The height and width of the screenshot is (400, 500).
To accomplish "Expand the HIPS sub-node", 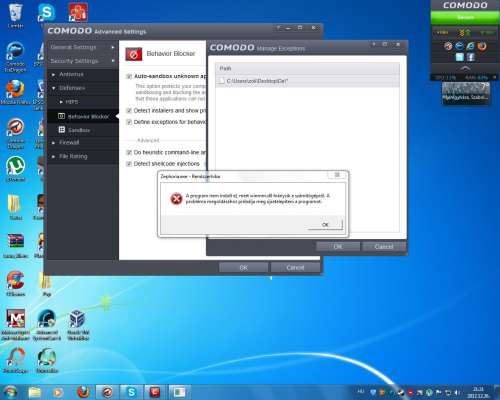I will coord(61,102).
